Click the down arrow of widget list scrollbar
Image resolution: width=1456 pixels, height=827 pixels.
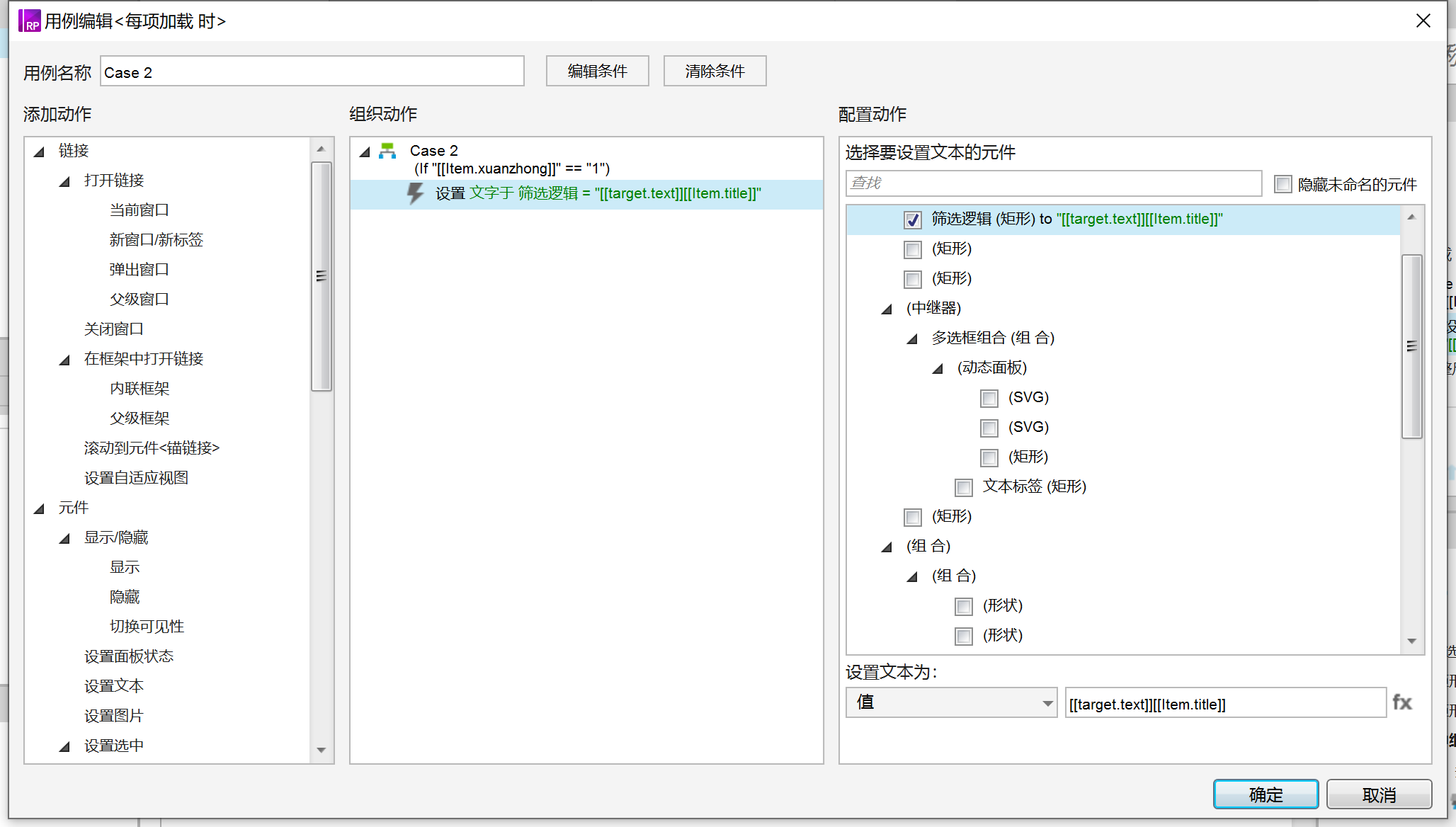(1411, 641)
